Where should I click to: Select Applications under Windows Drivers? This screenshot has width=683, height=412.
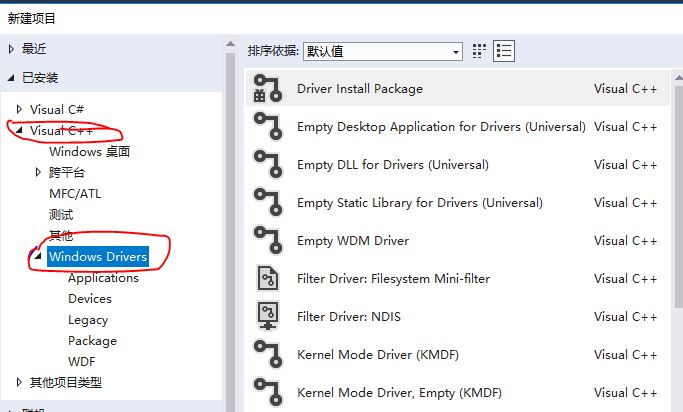pyautogui.click(x=103, y=278)
